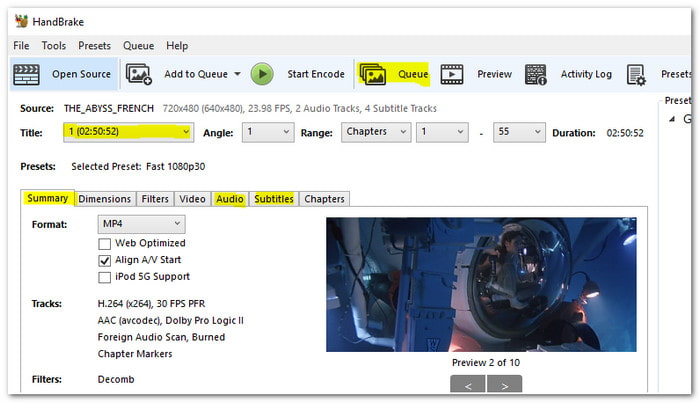Switch to the Audio tab
This screenshot has width=700, height=403.
click(x=230, y=199)
